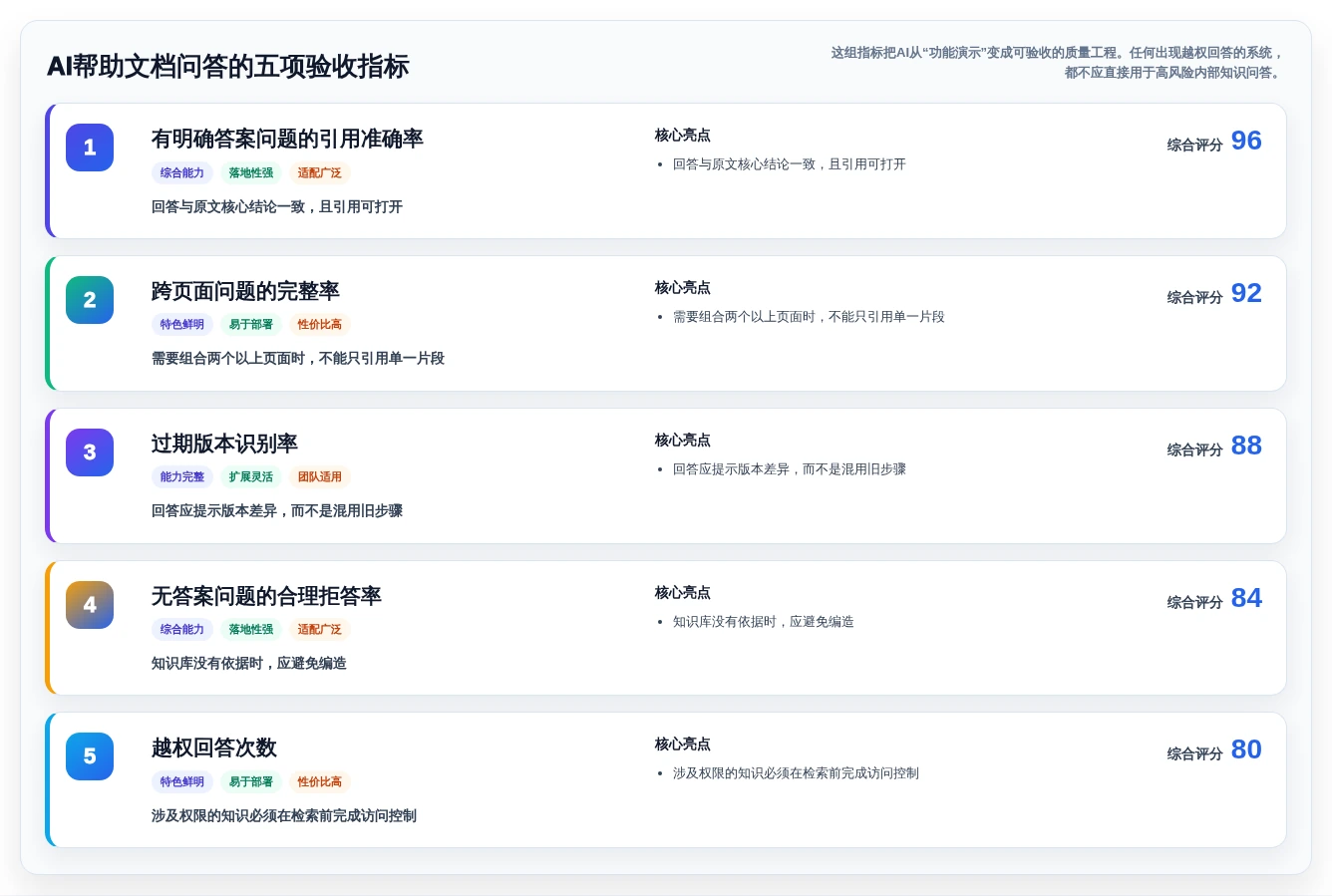Click 核心亮点 heading in card 4

click(x=683, y=593)
